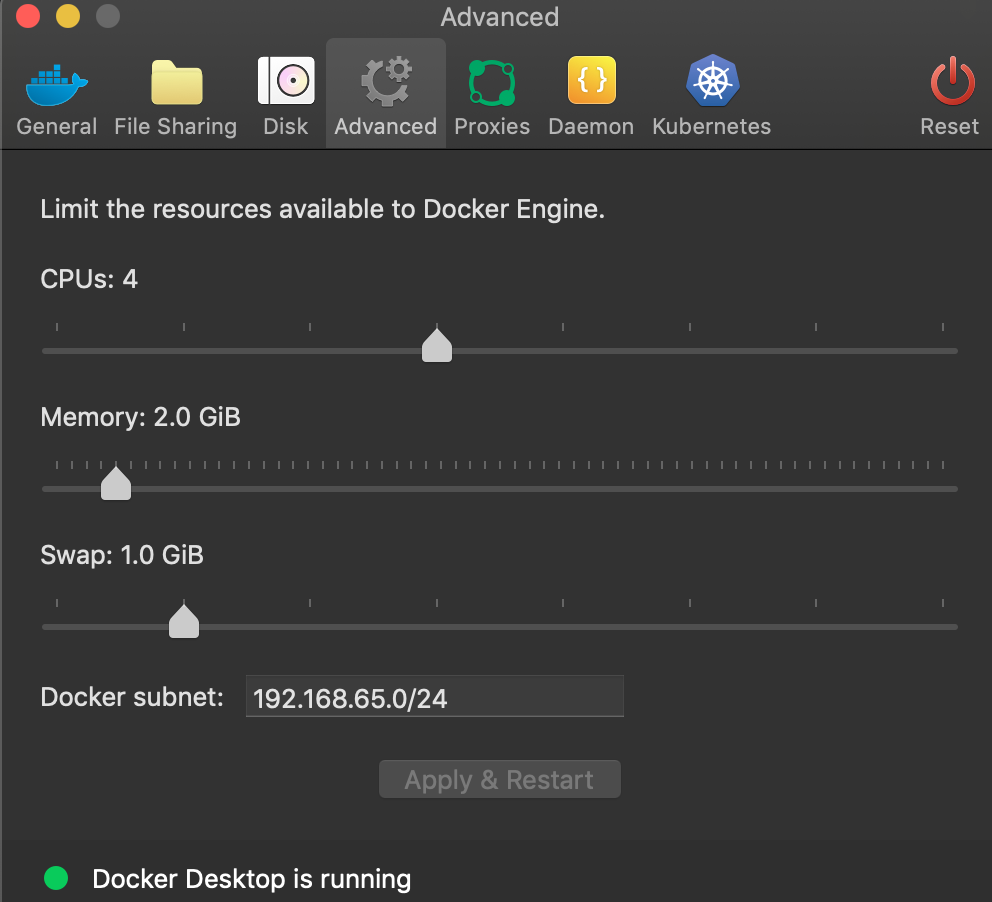992x902 pixels.
Task: Open General settings via the Docker whale icon
Action: coord(56,84)
